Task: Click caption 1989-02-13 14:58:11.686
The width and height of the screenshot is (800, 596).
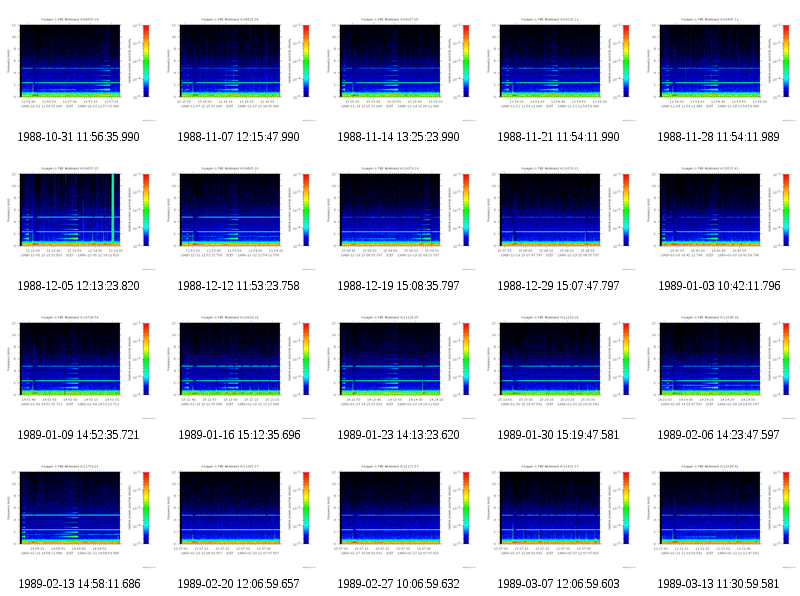Action: click(x=80, y=584)
